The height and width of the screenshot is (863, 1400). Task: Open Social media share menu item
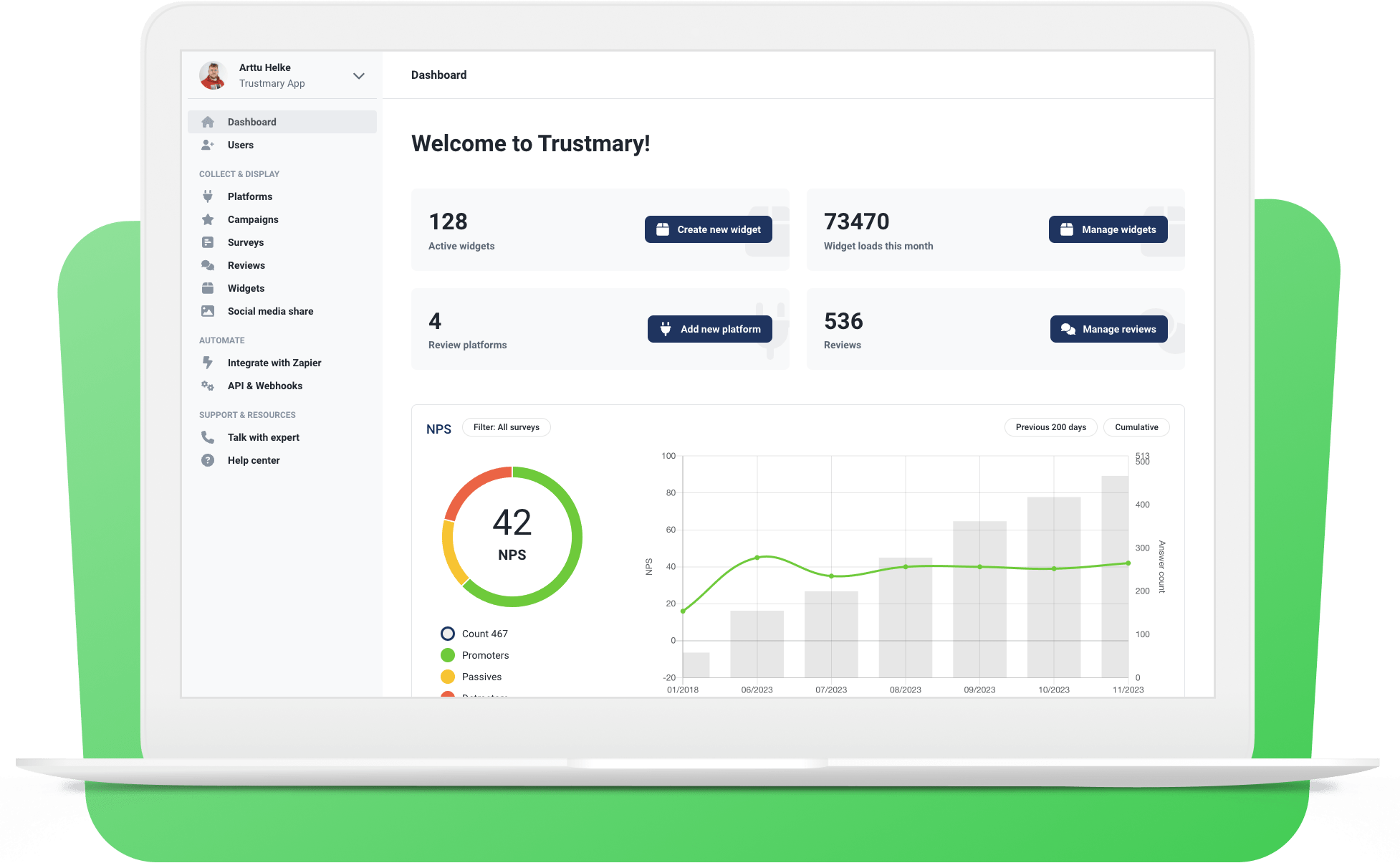(x=270, y=311)
